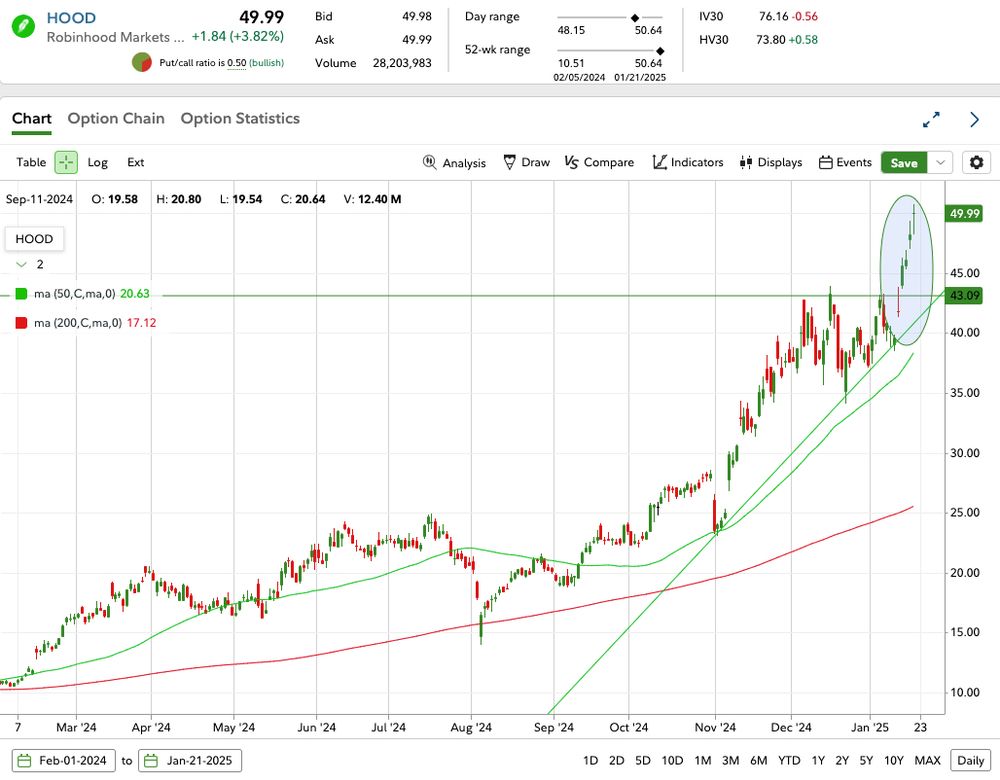
Task: Click green swatch of 50-day MA
Action: tap(21, 294)
